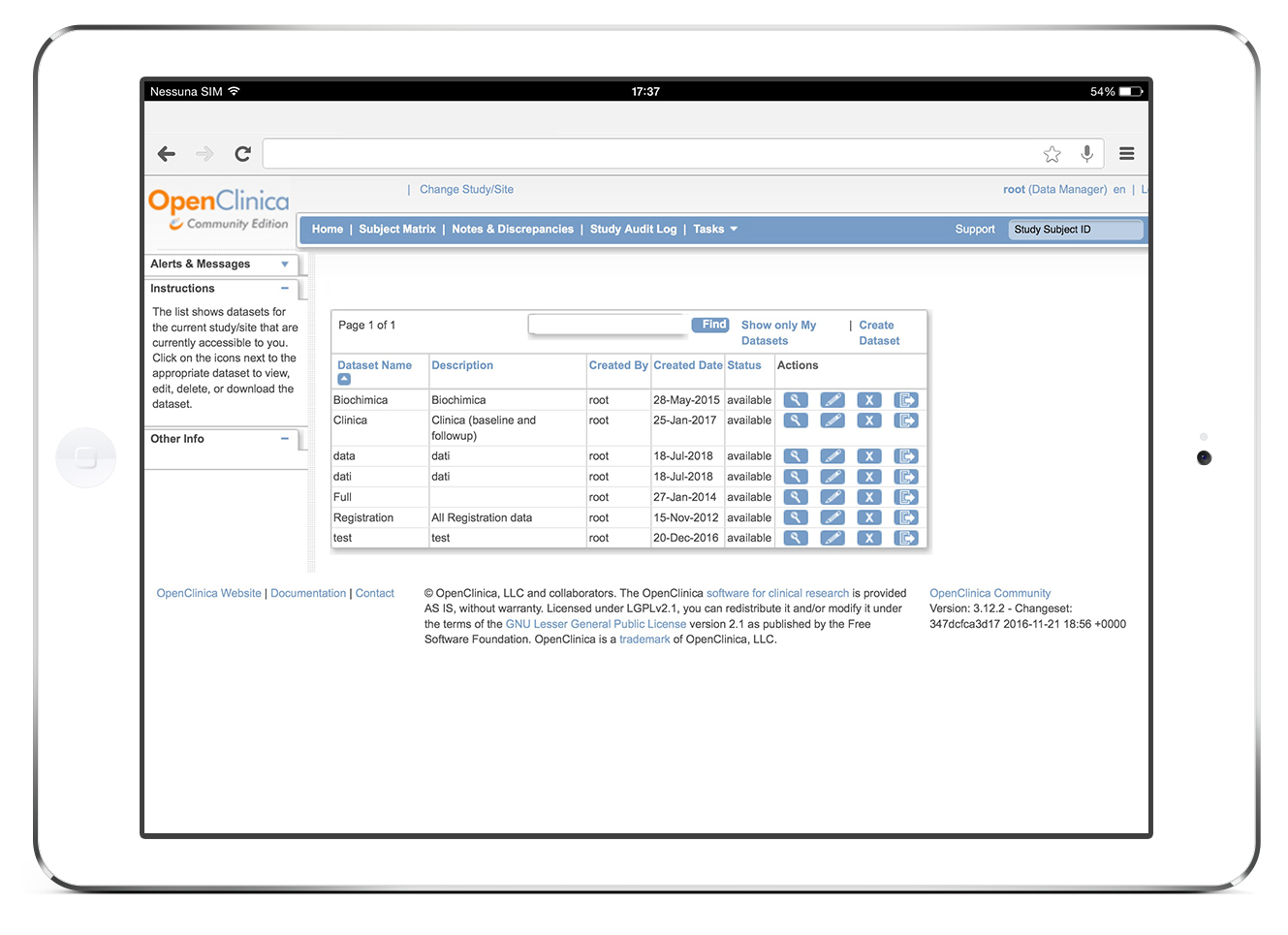
Task: Click the search input field beside Find
Action: (608, 325)
